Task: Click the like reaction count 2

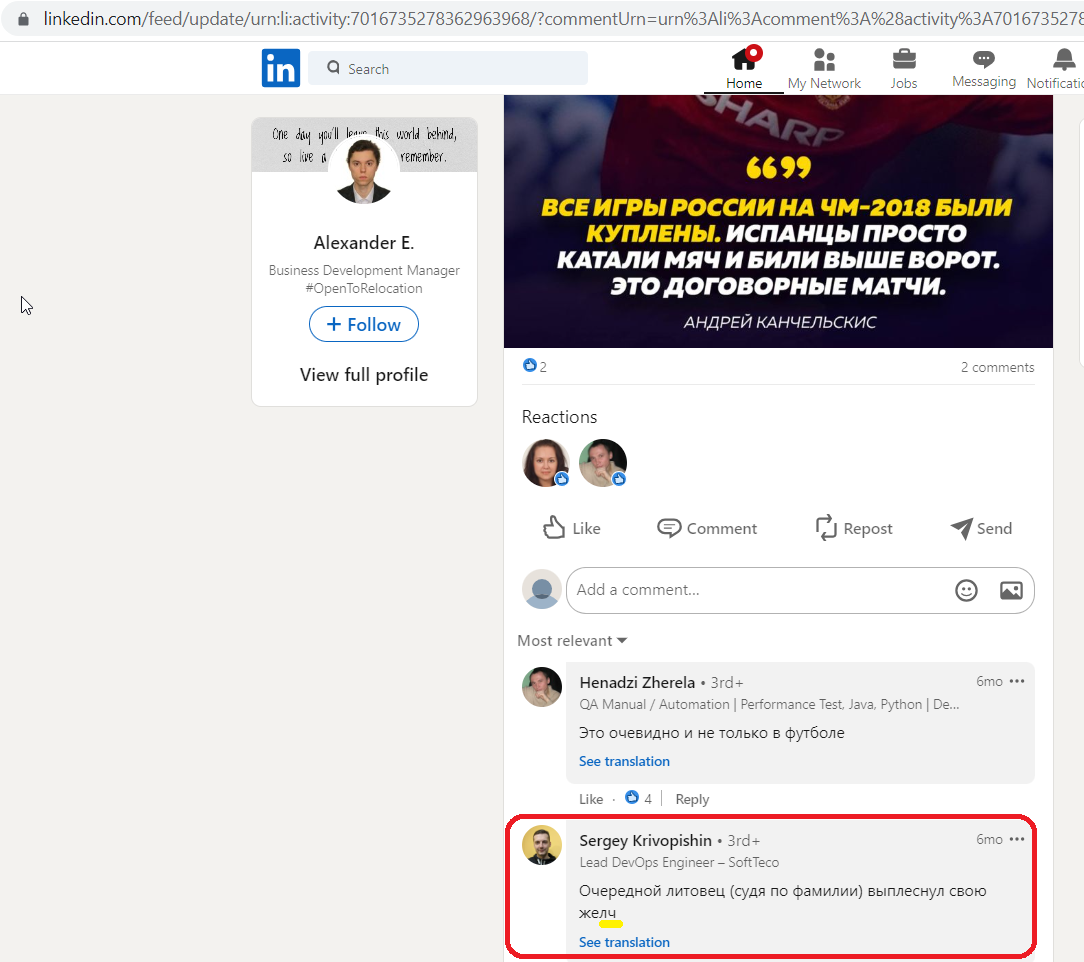Action: 535,366
